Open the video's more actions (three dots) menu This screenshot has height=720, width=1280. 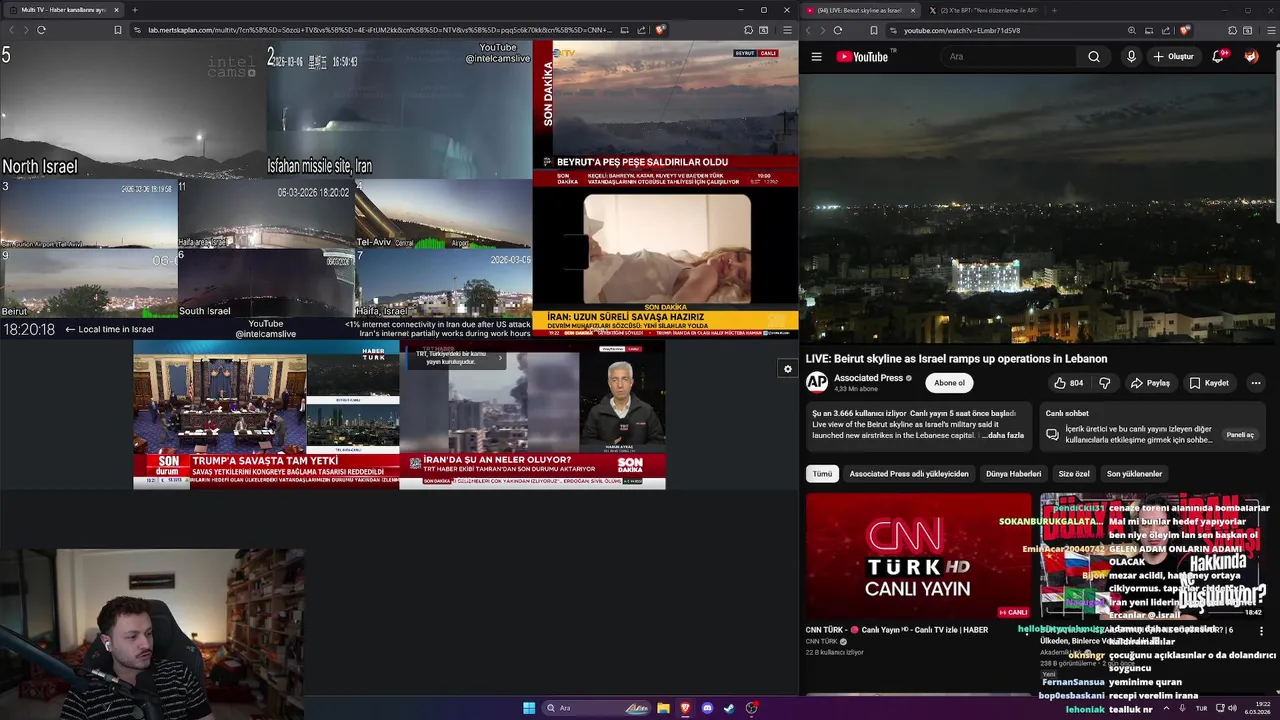[1256, 383]
